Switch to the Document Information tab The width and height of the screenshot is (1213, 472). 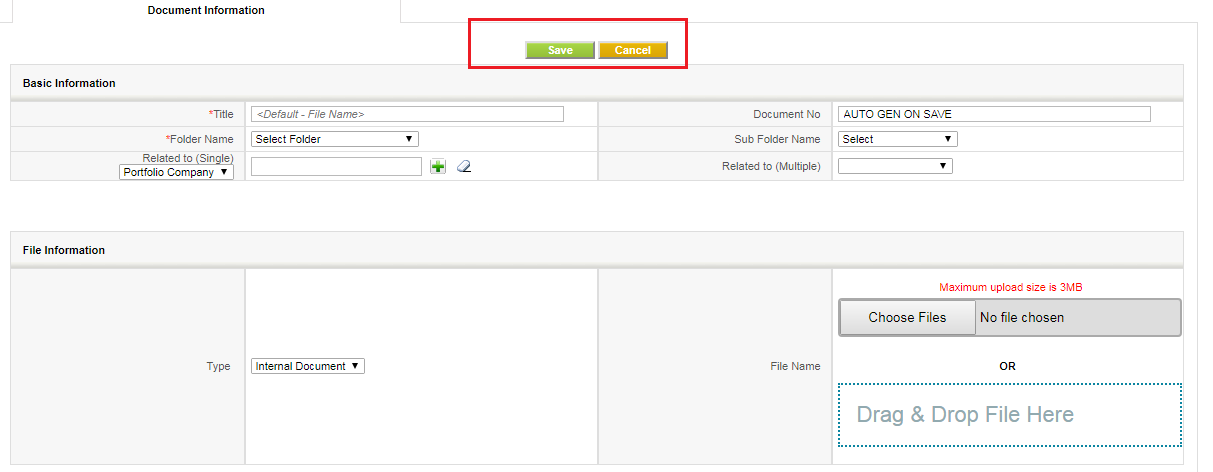[x=206, y=10]
